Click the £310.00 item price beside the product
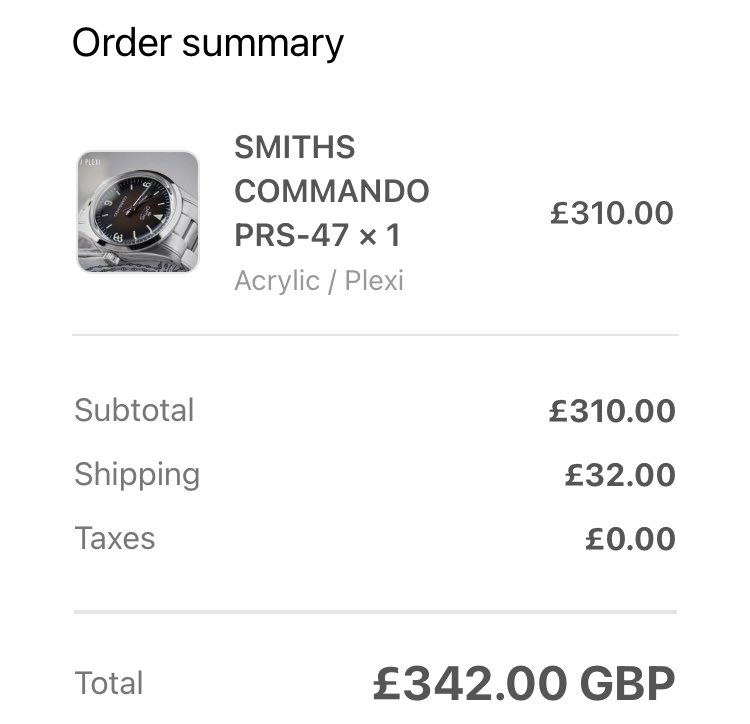Viewport: 750px width, 724px height. click(x=612, y=213)
